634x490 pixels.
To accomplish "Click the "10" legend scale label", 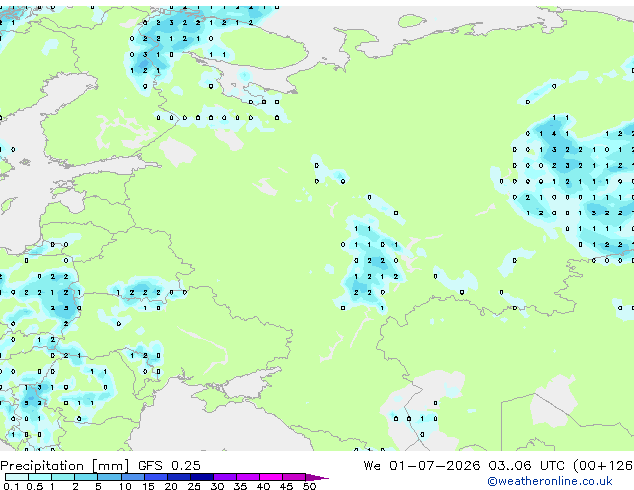I will click(x=125, y=486).
